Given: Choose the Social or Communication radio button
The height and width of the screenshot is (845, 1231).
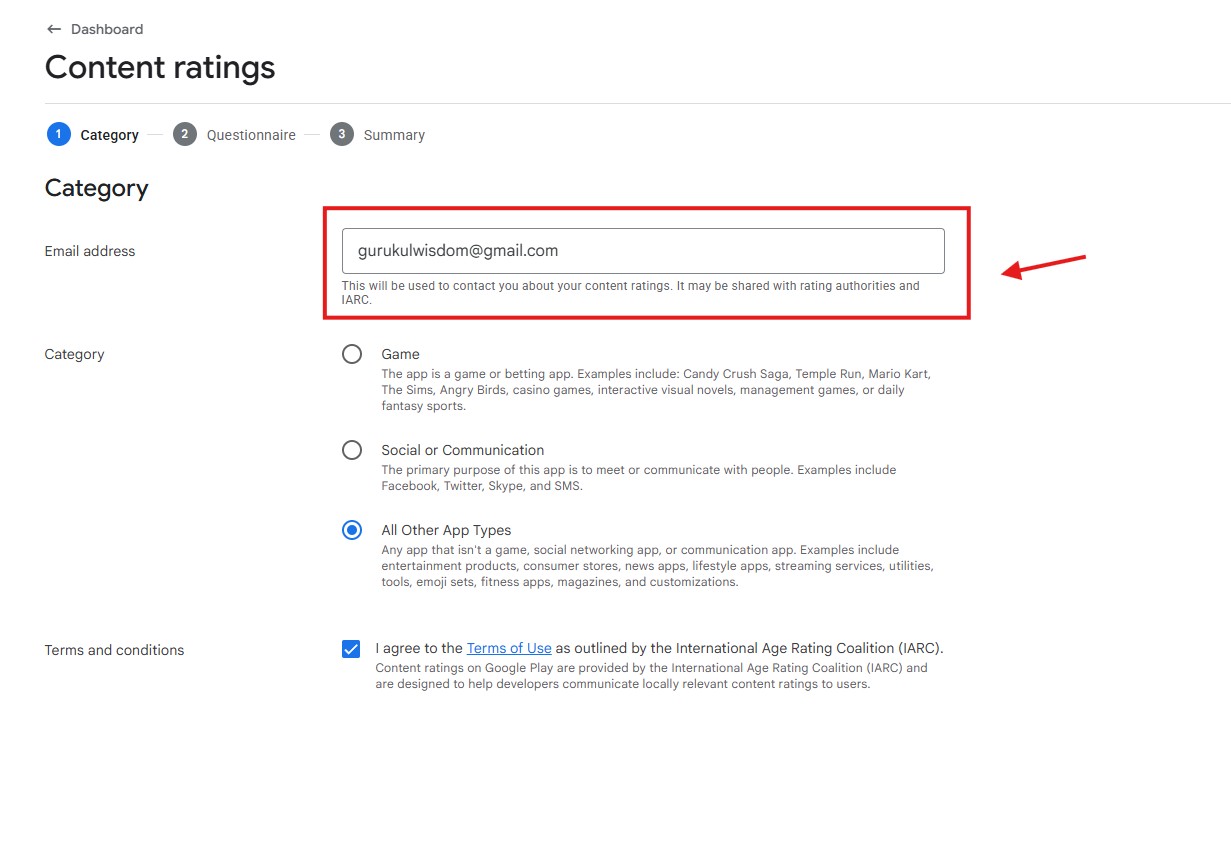Looking at the screenshot, I should tap(352, 450).
